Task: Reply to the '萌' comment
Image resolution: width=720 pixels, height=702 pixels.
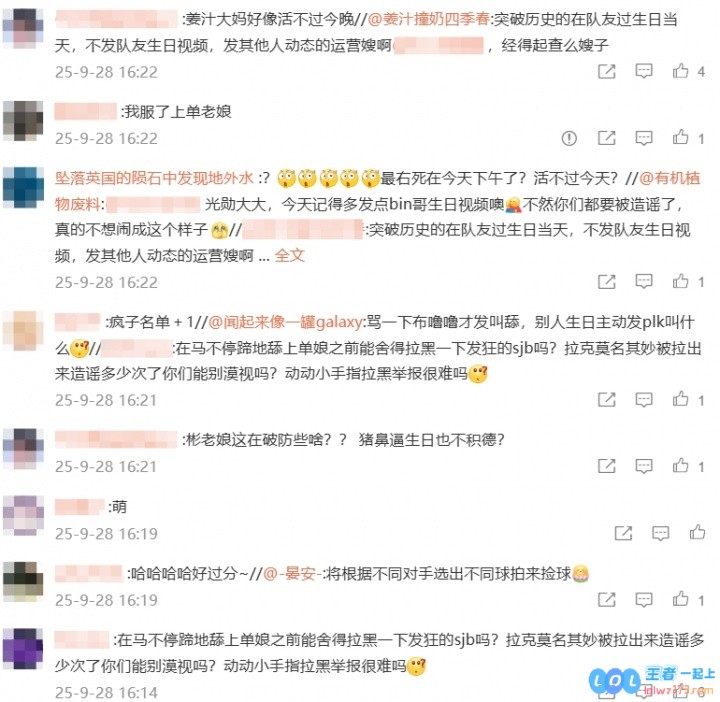Action: (x=661, y=533)
